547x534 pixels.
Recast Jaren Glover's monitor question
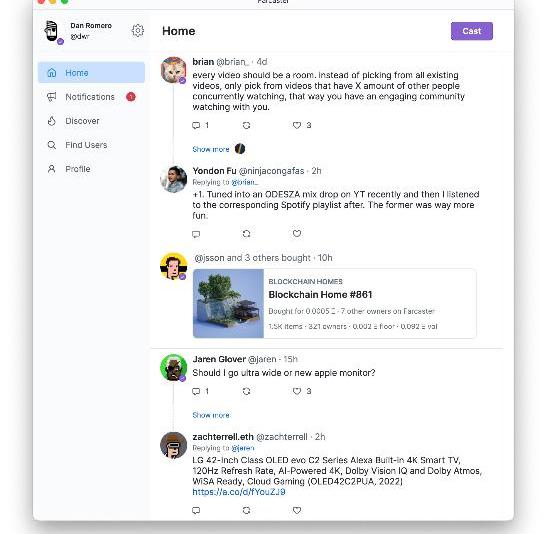click(246, 391)
